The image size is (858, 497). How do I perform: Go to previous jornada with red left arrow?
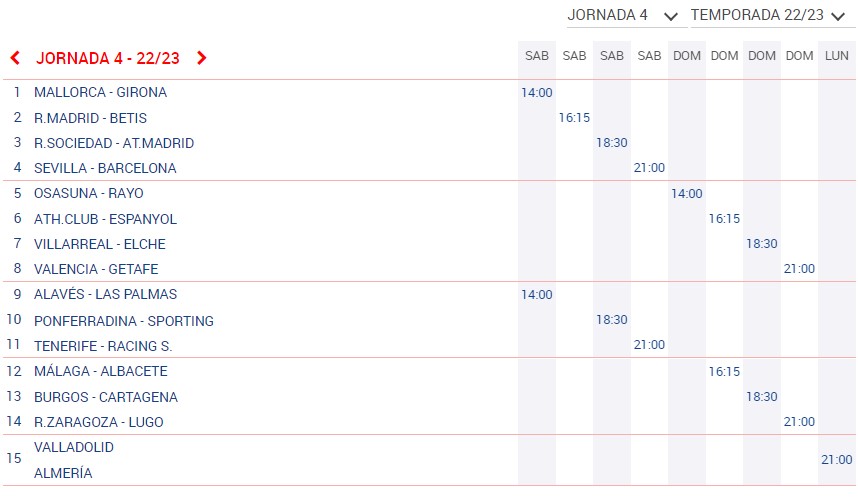click(15, 58)
